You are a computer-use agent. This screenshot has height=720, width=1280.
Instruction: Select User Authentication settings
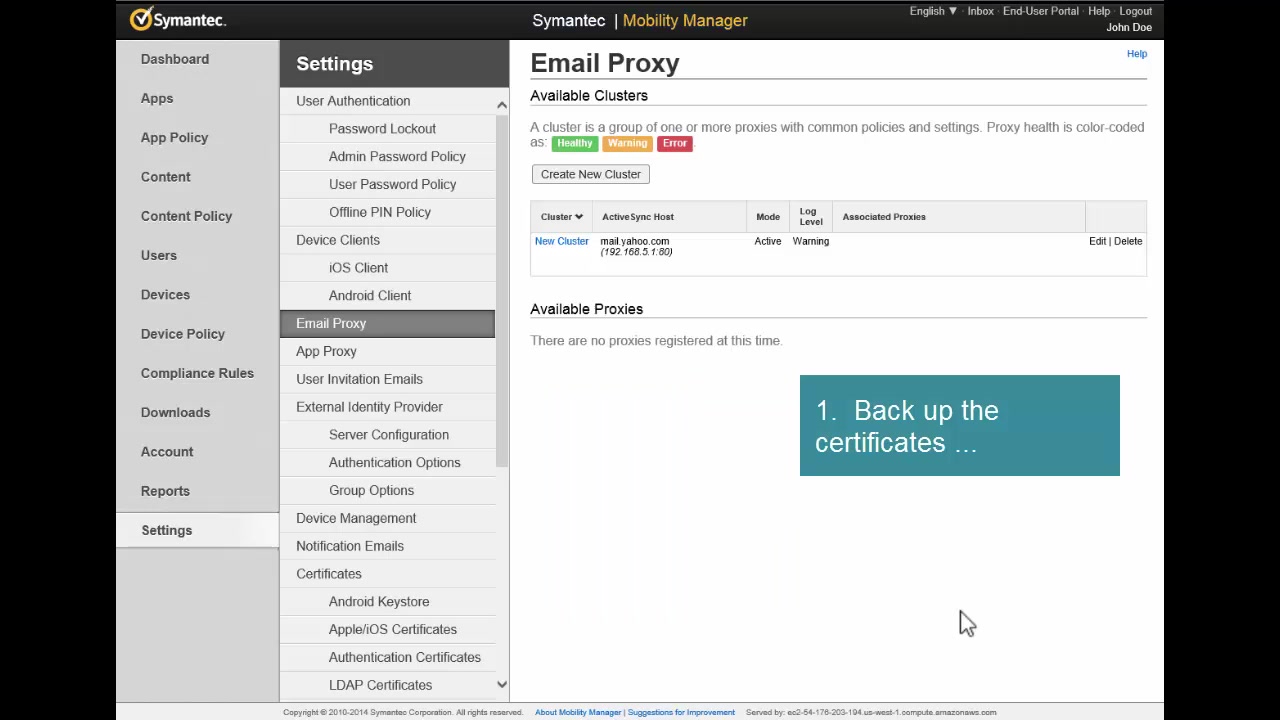pyautogui.click(x=353, y=101)
